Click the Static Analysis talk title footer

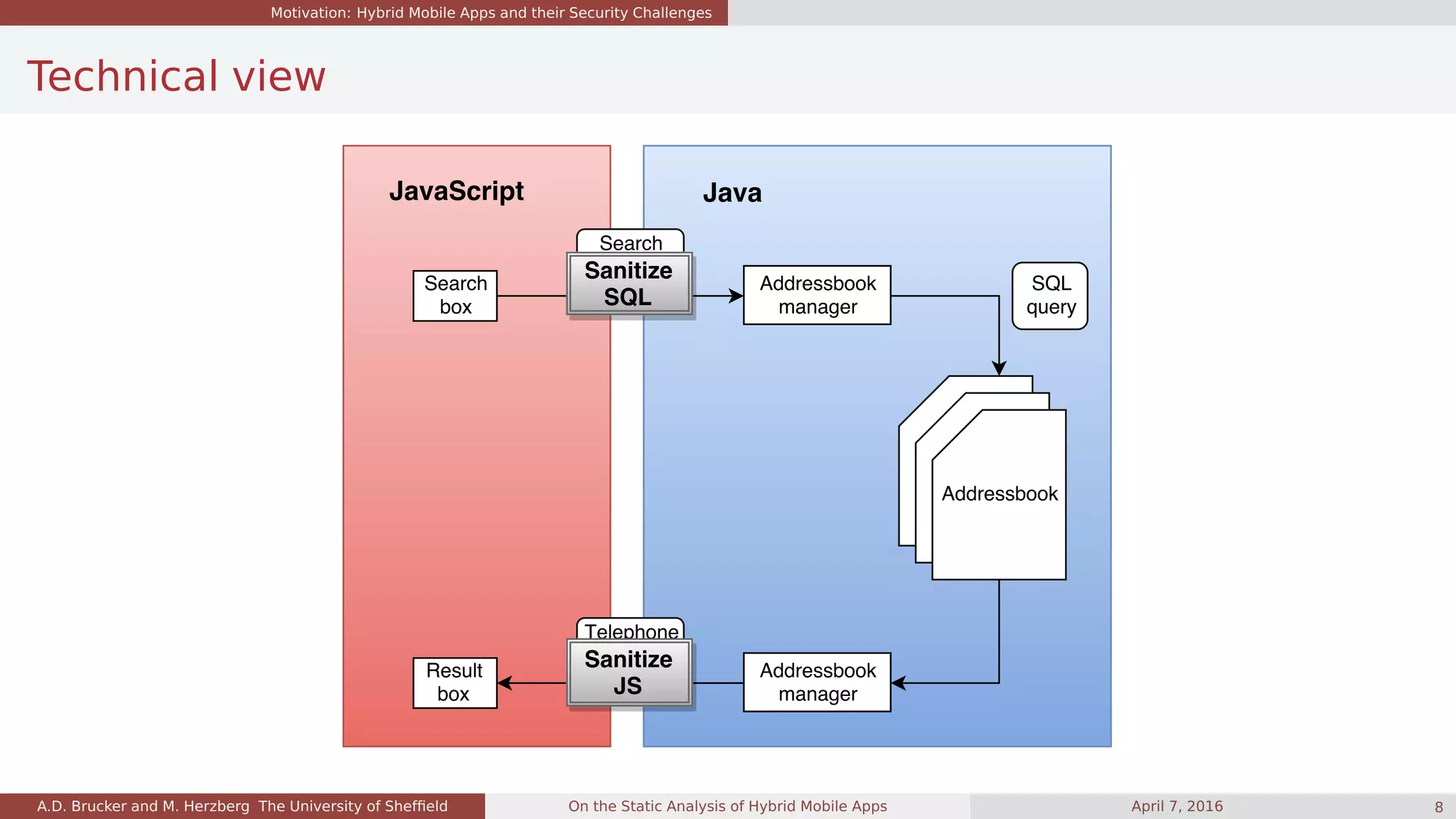pos(727,806)
